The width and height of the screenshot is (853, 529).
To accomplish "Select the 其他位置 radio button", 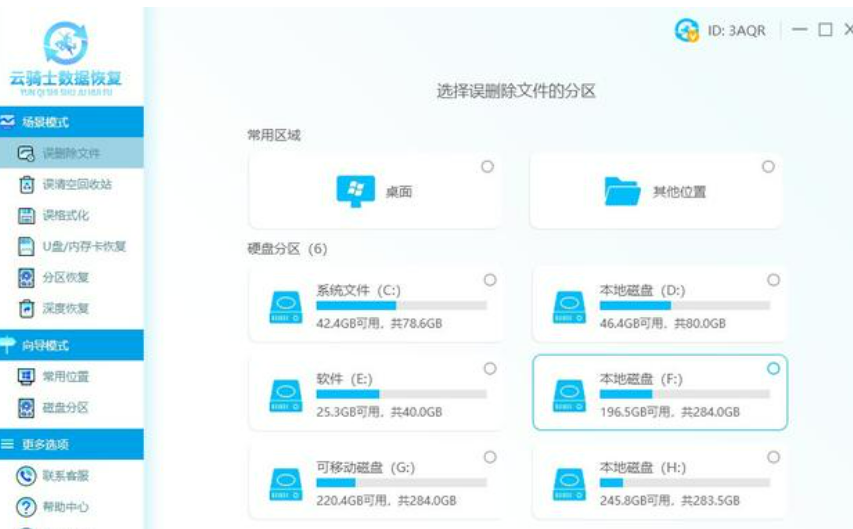I will (768, 167).
